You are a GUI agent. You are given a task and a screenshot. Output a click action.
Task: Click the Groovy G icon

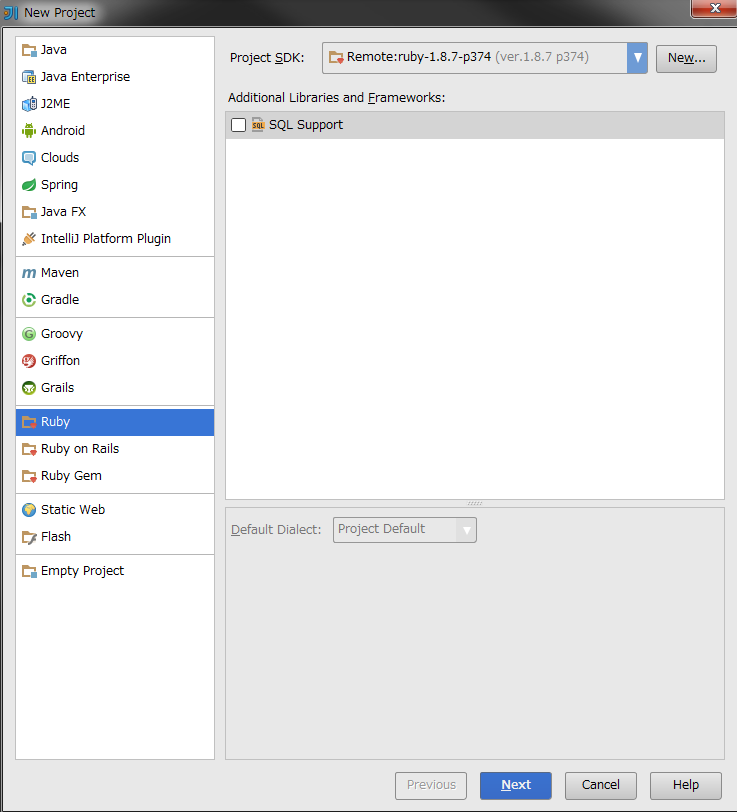(x=29, y=334)
